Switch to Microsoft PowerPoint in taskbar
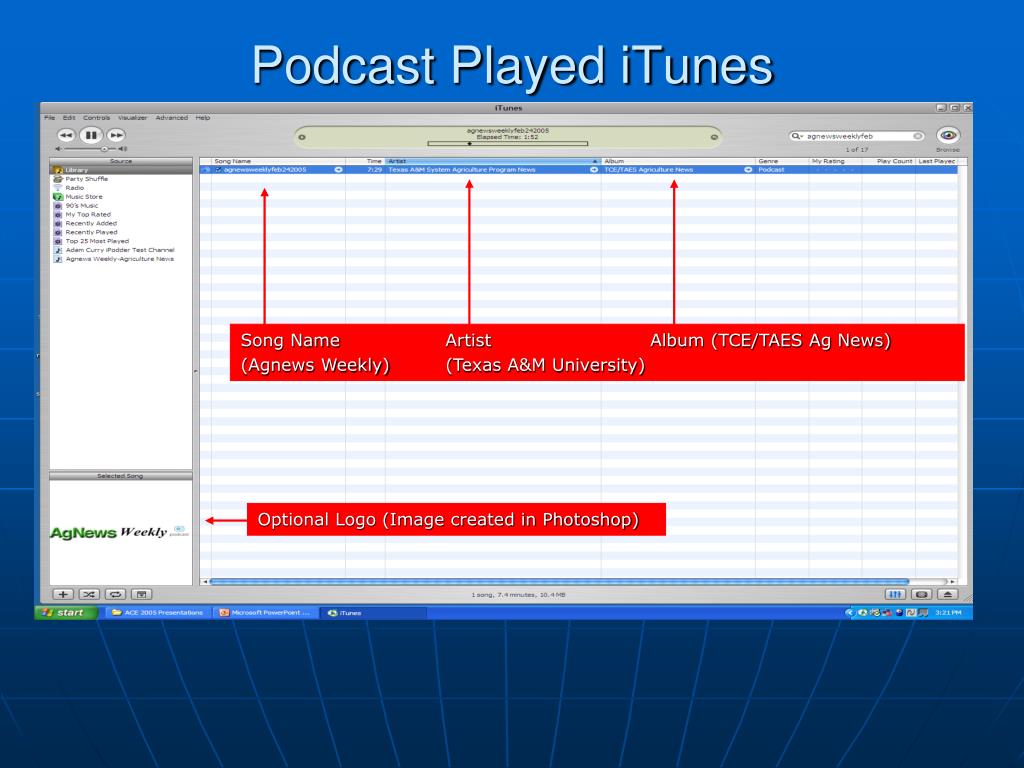 [x=265, y=613]
